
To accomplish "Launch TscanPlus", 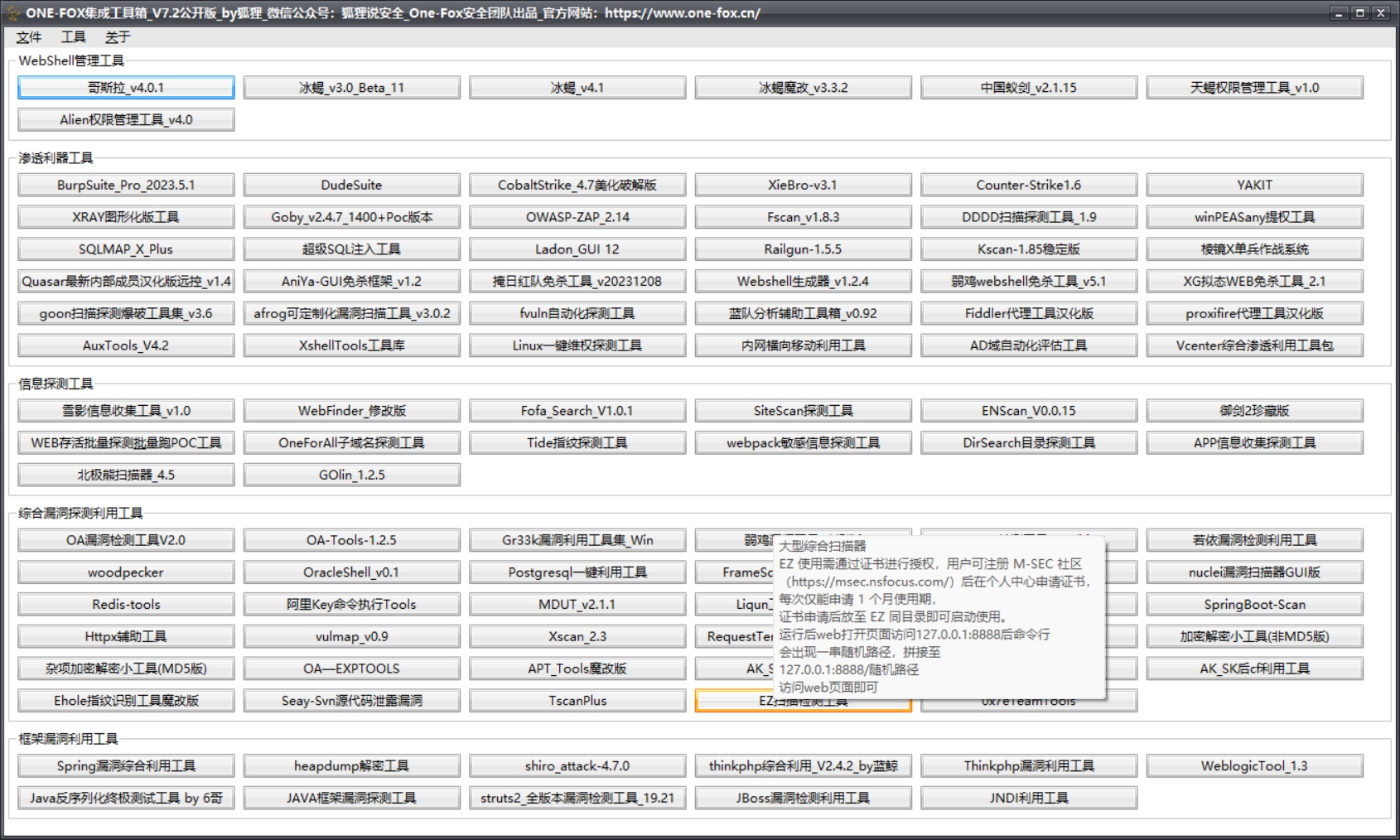I will [577, 701].
